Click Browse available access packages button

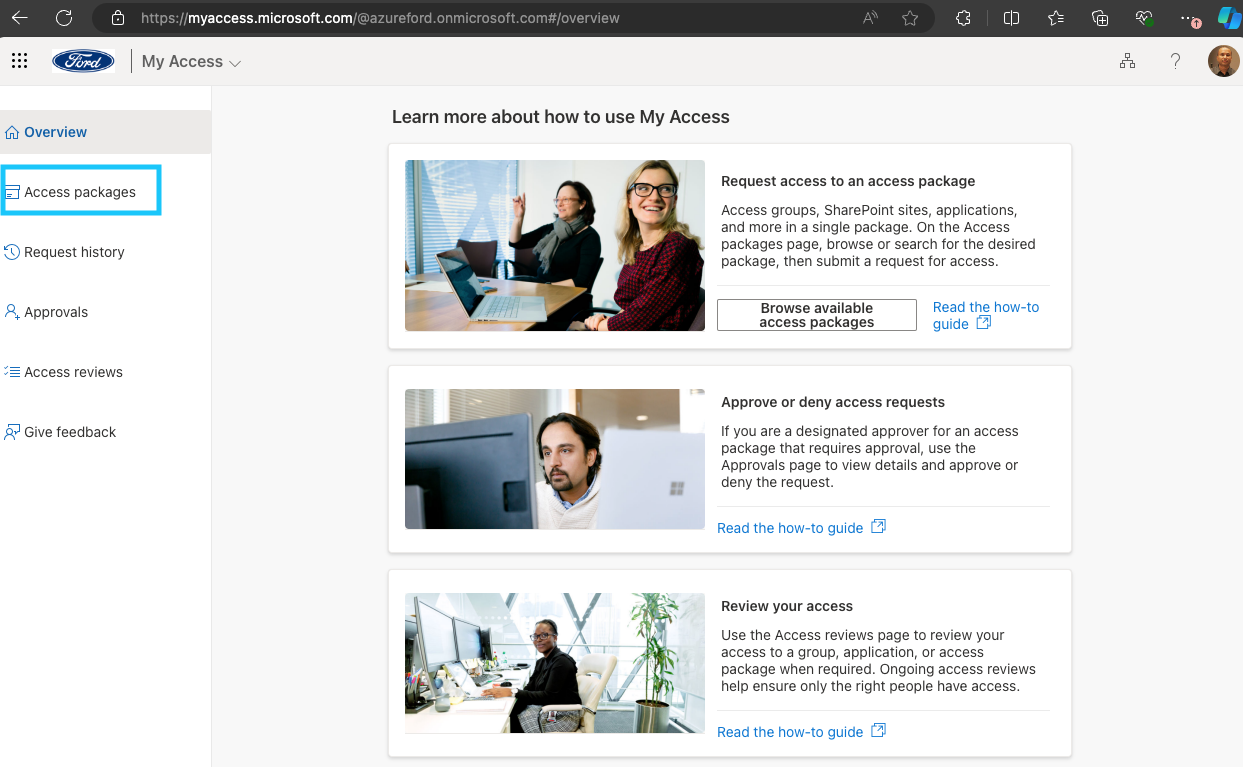point(817,315)
